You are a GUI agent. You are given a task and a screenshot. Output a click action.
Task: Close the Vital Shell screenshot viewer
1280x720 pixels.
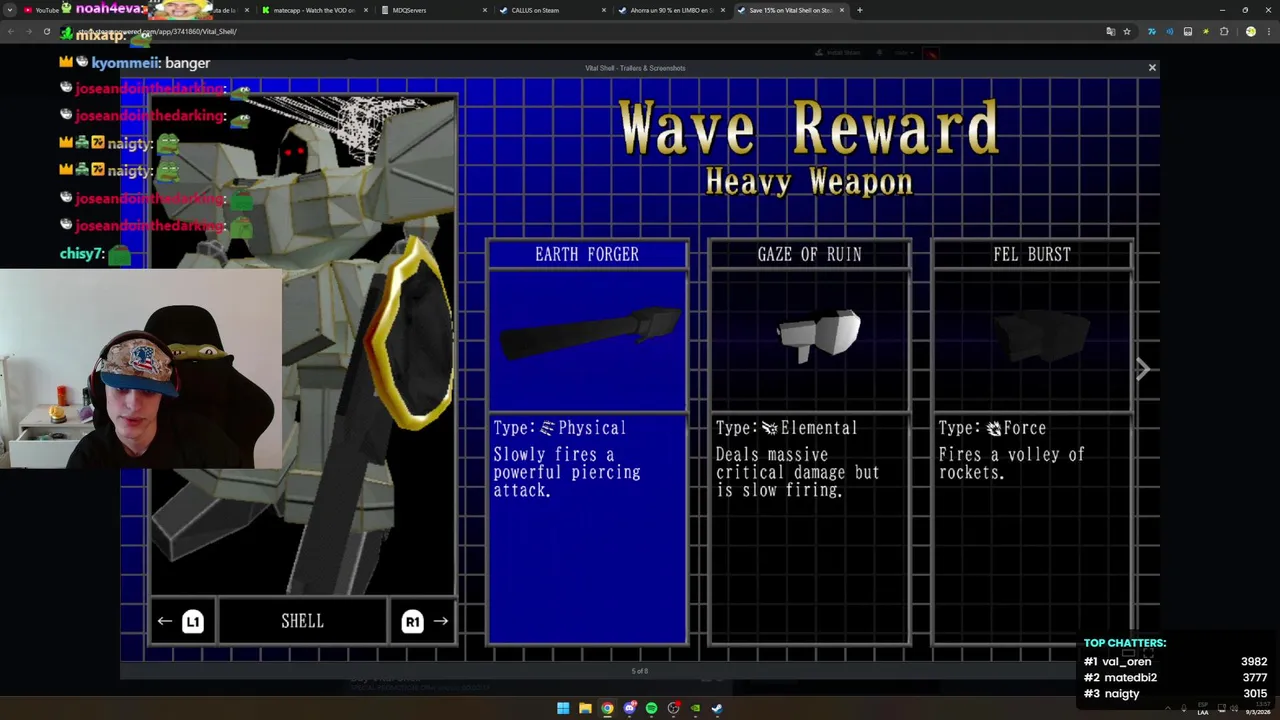click(1152, 68)
